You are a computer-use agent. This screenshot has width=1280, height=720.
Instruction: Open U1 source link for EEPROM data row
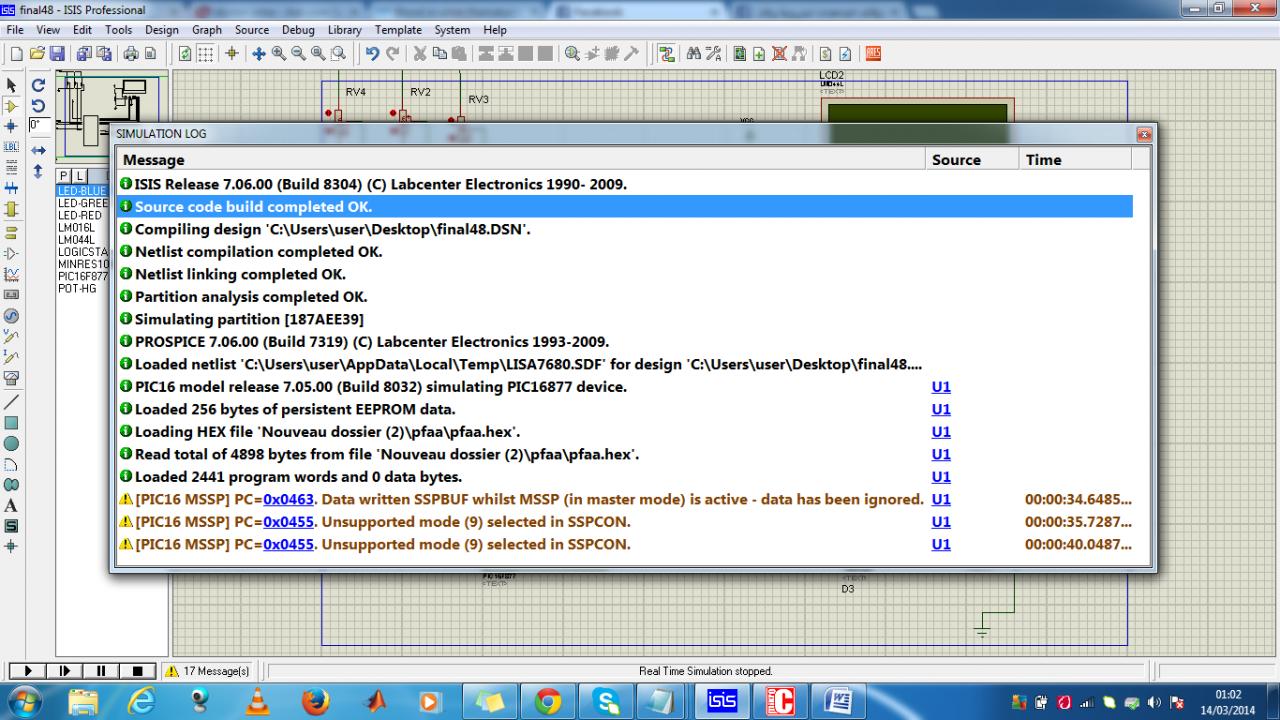(941, 409)
